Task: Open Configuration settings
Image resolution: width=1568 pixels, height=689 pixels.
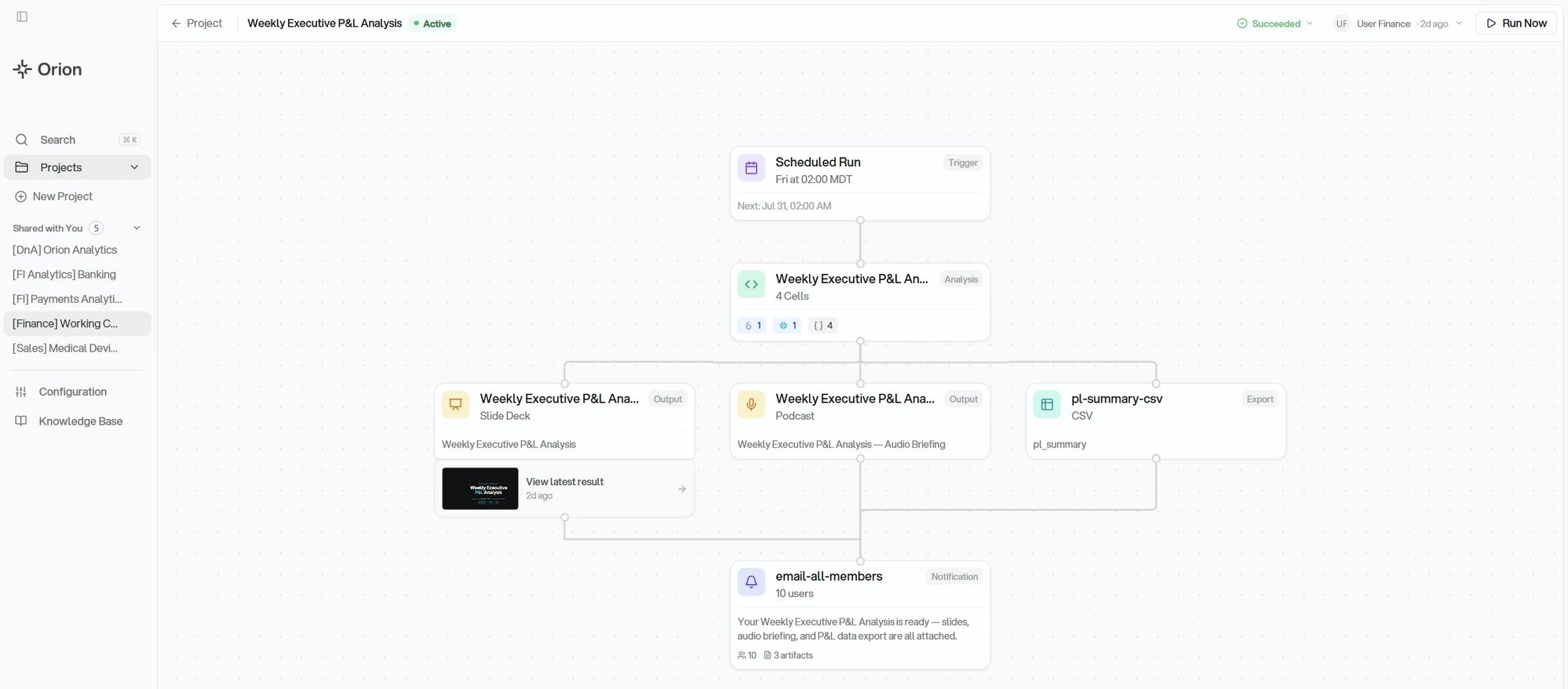Action: [x=72, y=392]
